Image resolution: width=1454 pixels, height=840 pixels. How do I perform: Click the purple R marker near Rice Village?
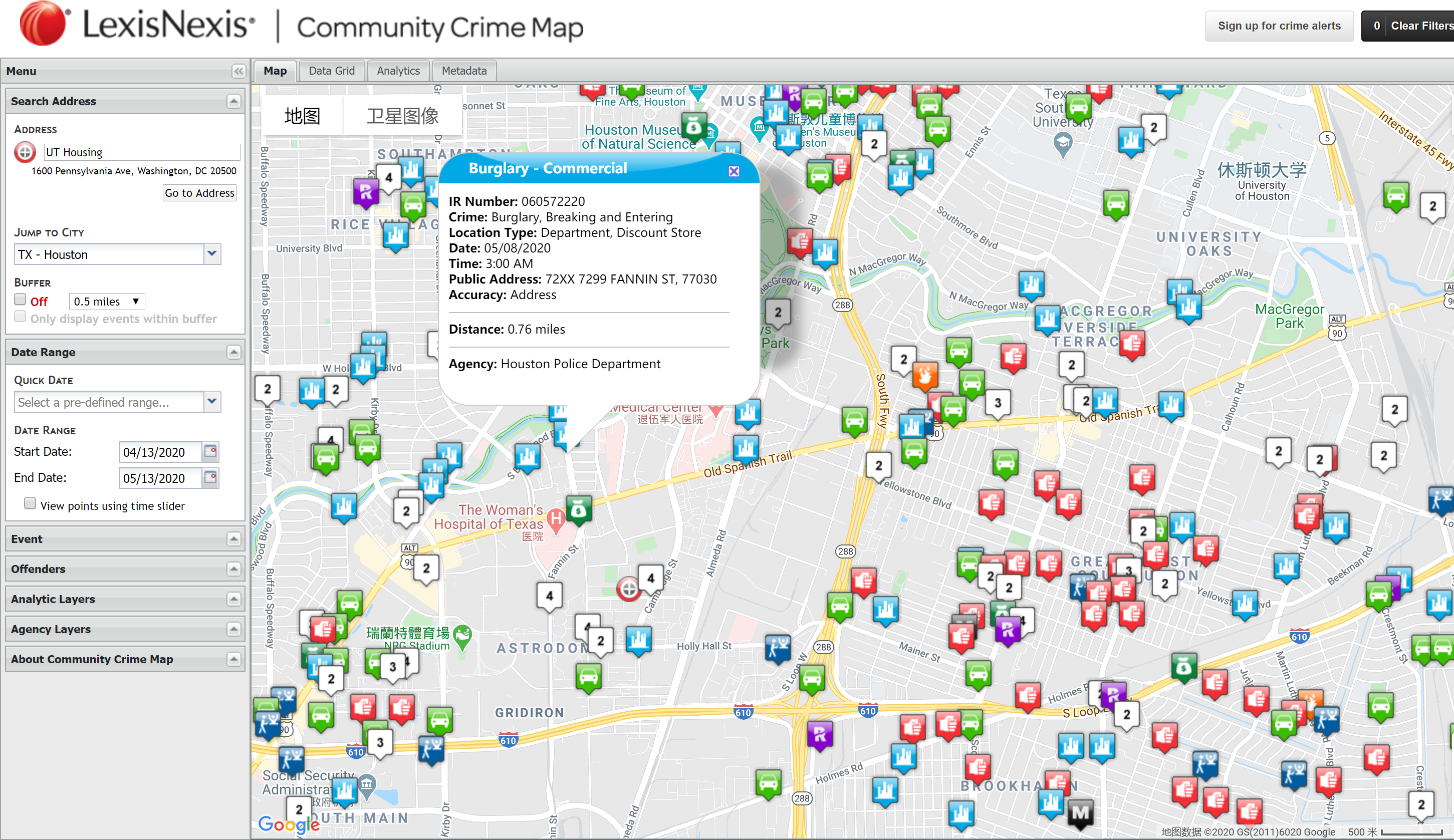[x=366, y=193]
